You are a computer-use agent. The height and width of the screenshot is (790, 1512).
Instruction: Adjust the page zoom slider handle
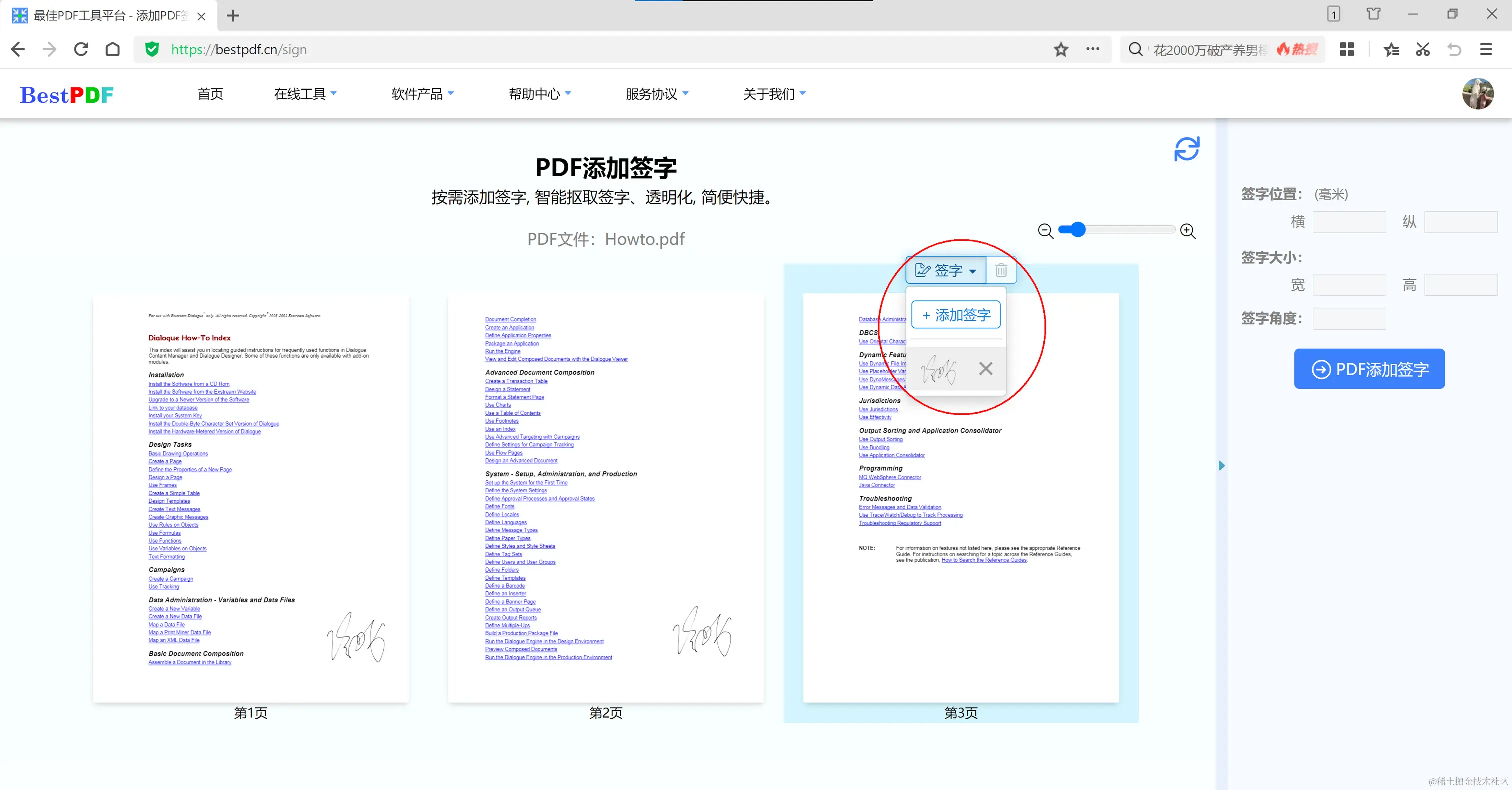1077,230
